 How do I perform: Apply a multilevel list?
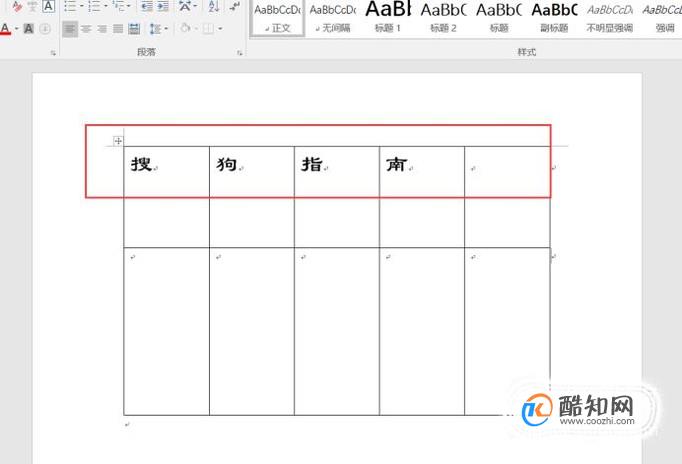coord(118,6)
